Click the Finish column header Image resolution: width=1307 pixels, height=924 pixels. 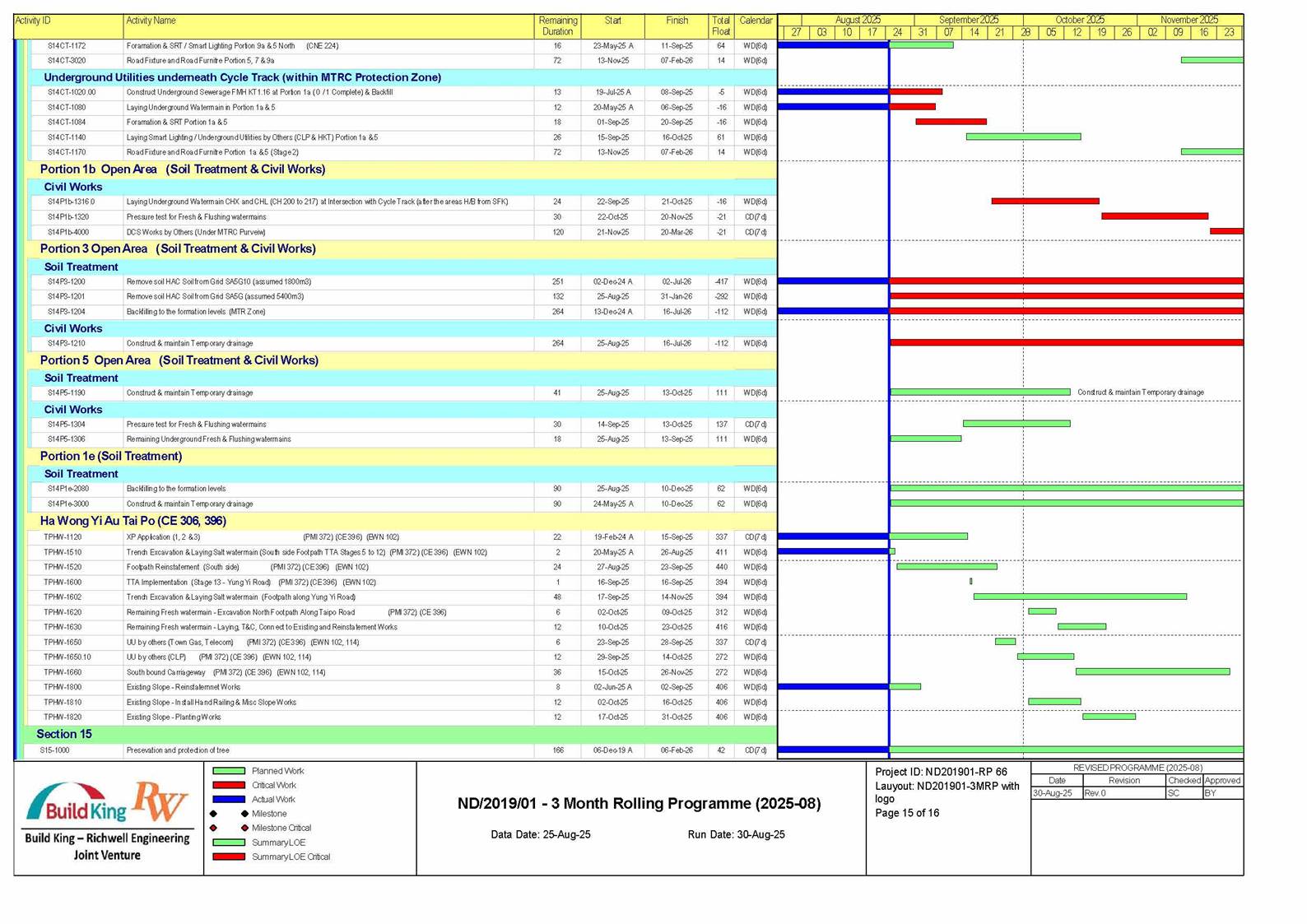click(677, 26)
